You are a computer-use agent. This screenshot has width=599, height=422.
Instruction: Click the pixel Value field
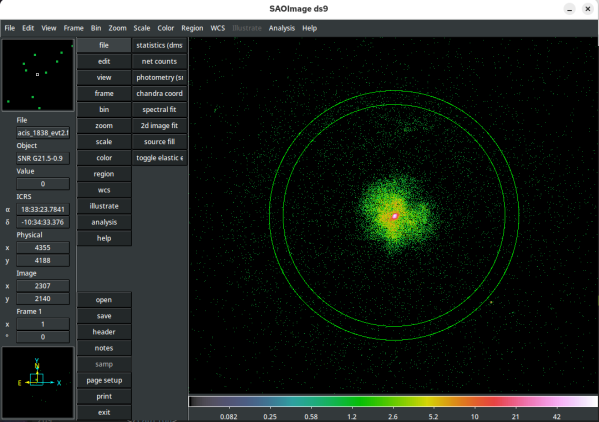point(43,184)
